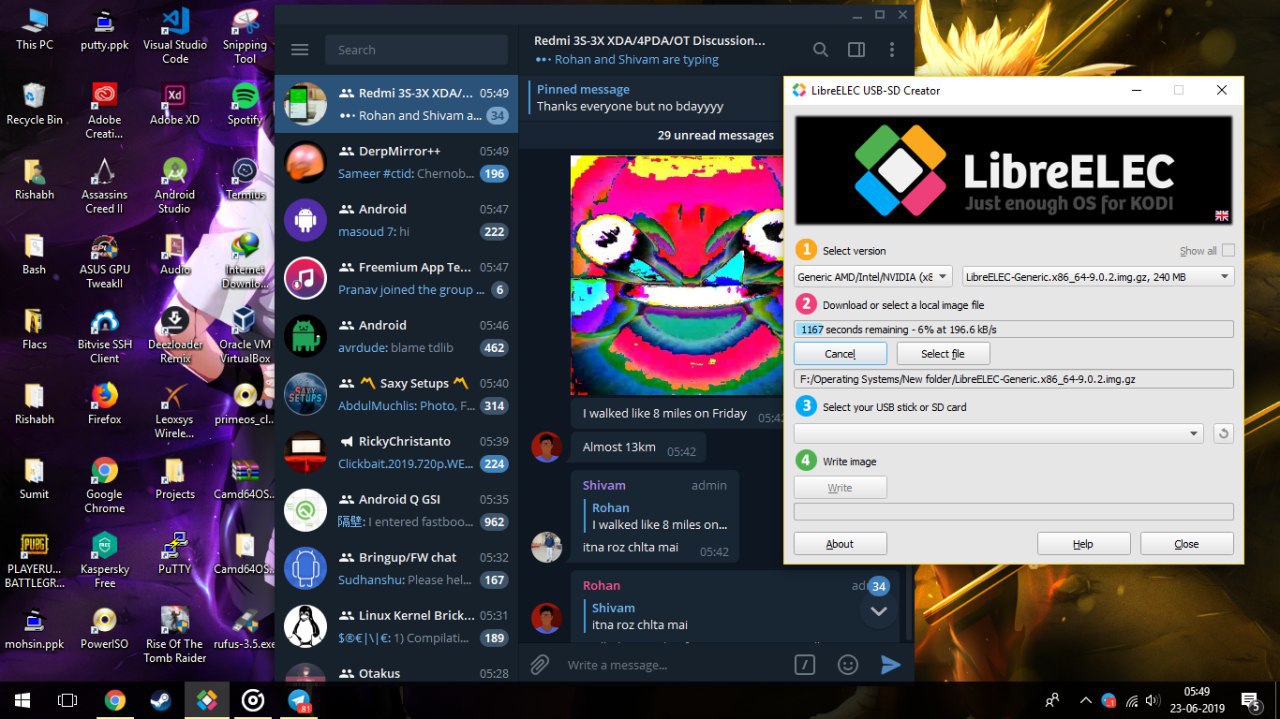
Task: Cancel the LibreELEC download
Action: coord(840,353)
